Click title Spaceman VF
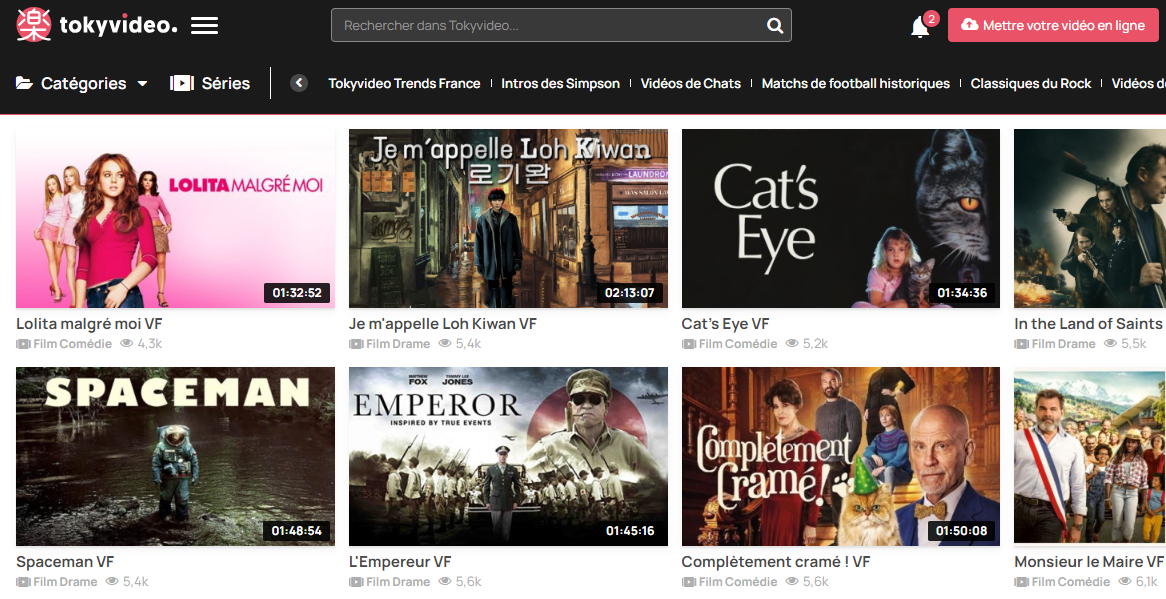1166x599 pixels. [x=65, y=562]
